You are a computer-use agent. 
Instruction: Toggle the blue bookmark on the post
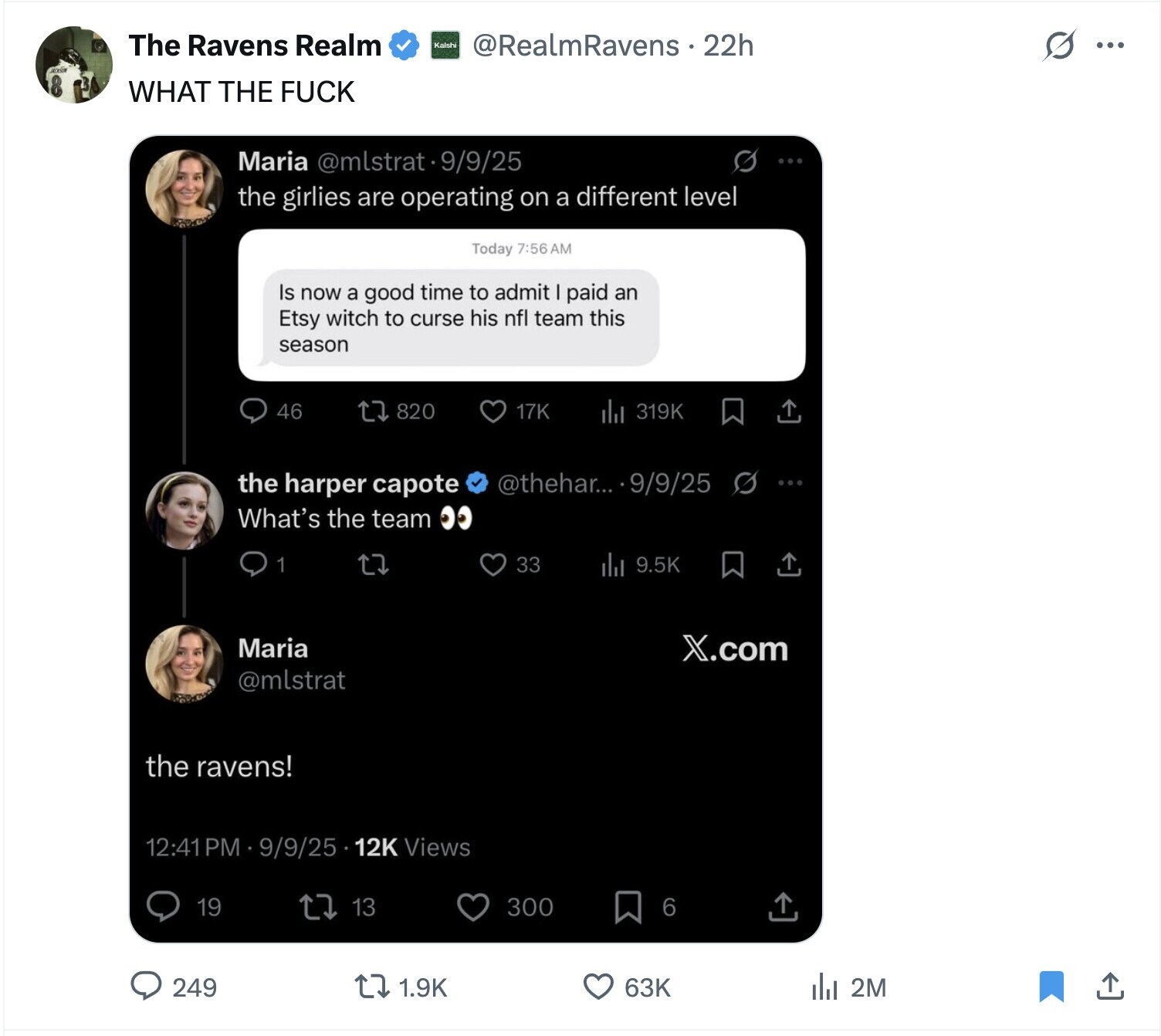click(x=1051, y=987)
